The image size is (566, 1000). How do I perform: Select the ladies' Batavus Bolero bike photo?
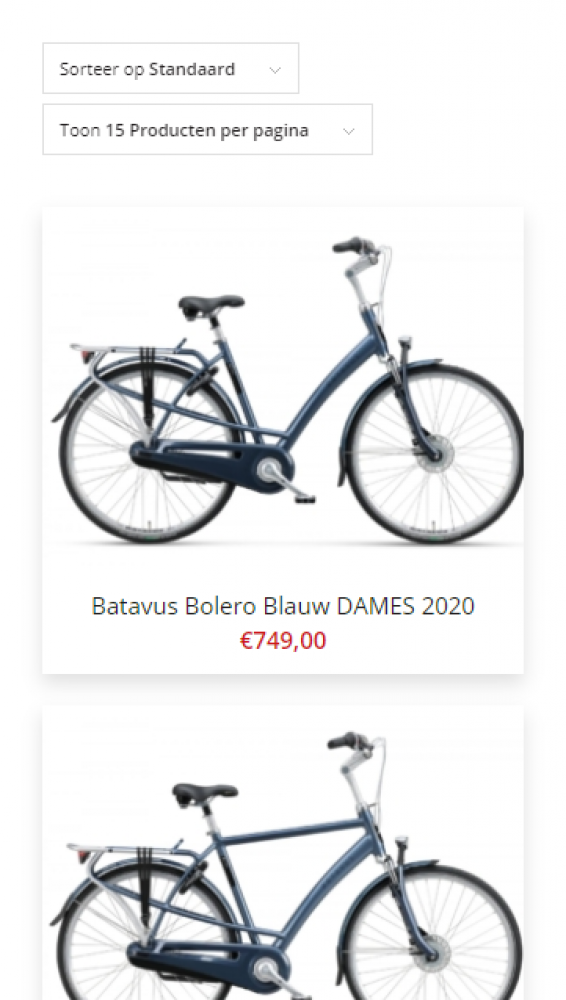click(x=283, y=389)
